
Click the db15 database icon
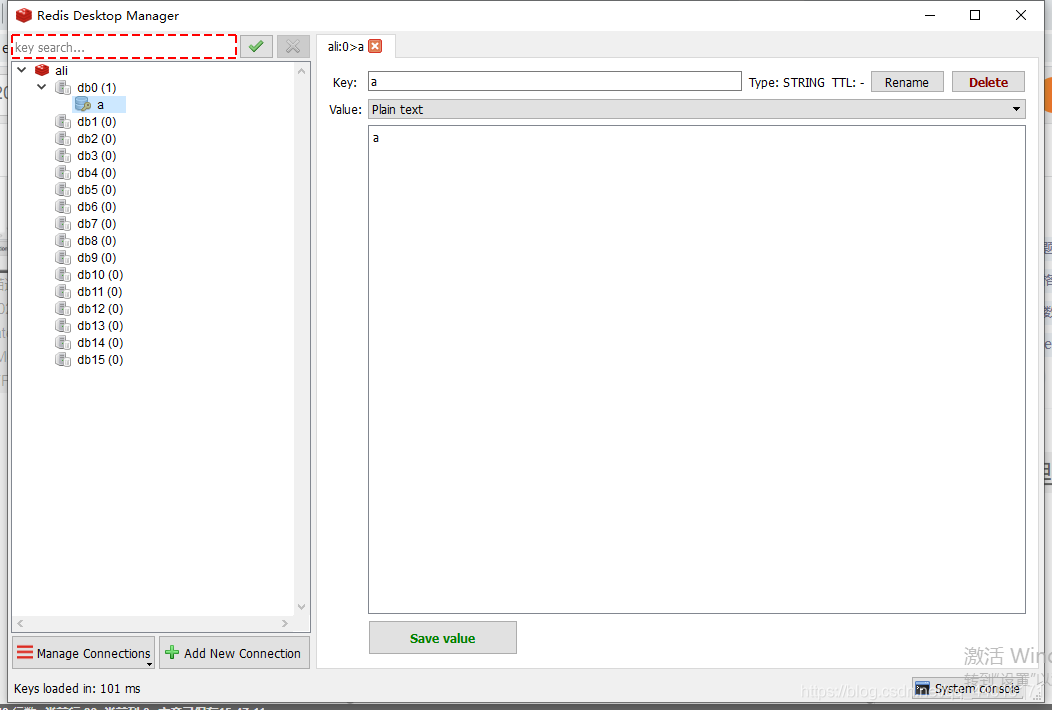[x=63, y=360]
